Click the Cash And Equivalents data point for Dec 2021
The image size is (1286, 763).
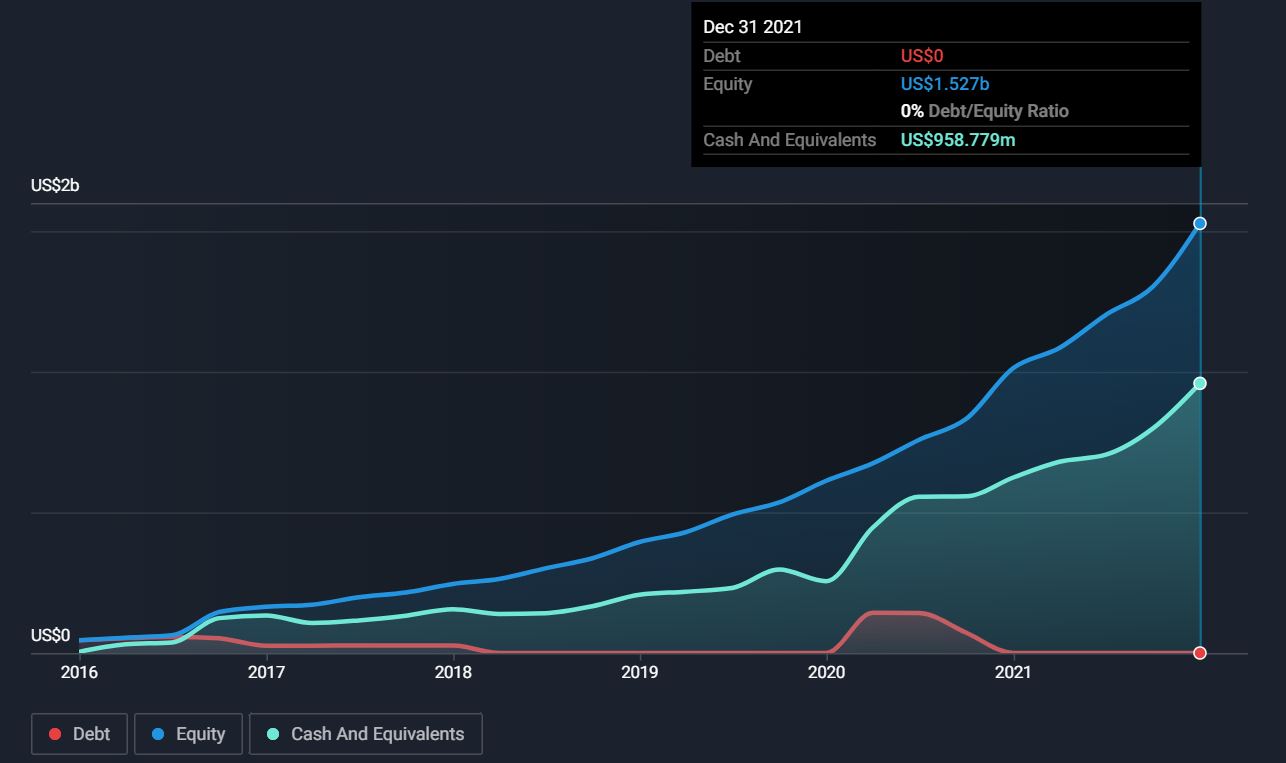[1200, 383]
